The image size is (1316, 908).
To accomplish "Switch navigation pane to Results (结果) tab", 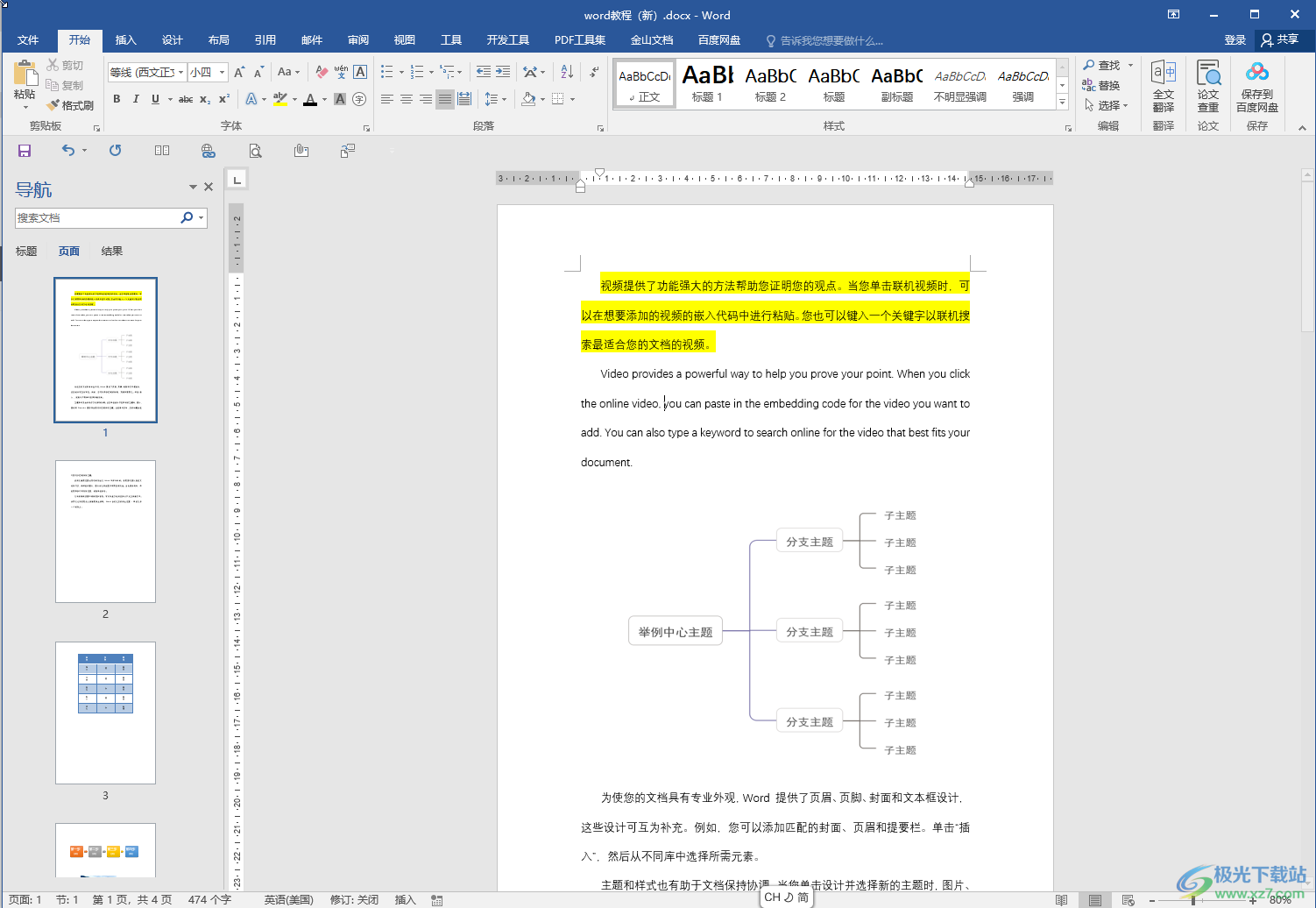I will (x=112, y=252).
